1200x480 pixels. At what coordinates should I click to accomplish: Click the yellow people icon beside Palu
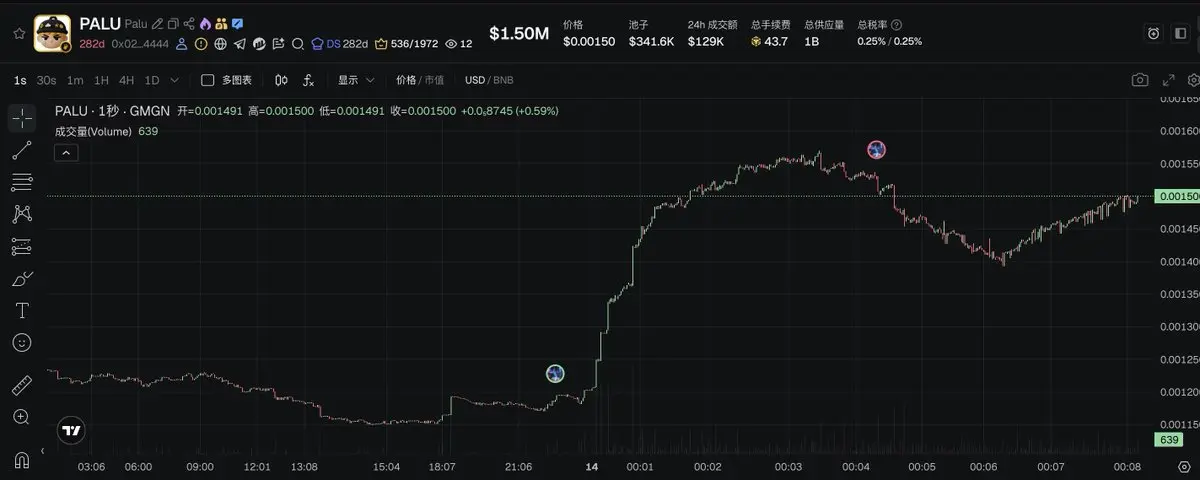point(221,23)
